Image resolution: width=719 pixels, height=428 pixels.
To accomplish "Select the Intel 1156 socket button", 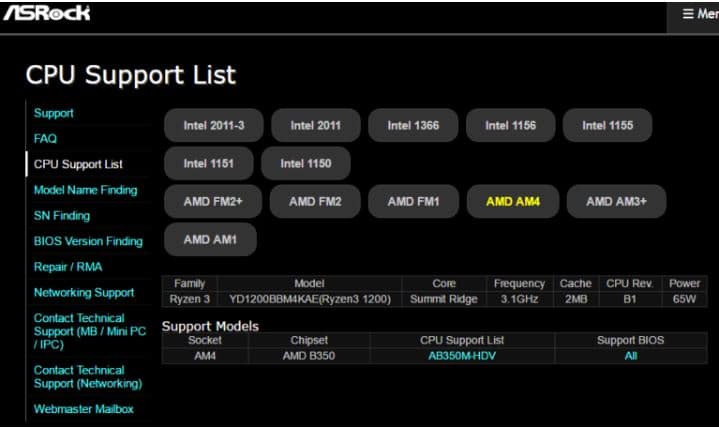I will tap(510, 125).
